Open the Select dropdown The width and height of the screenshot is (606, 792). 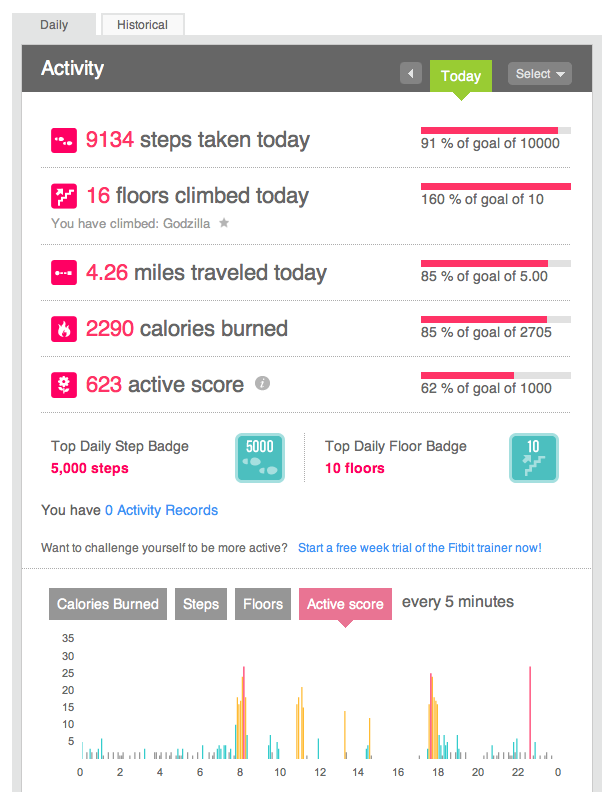click(540, 74)
